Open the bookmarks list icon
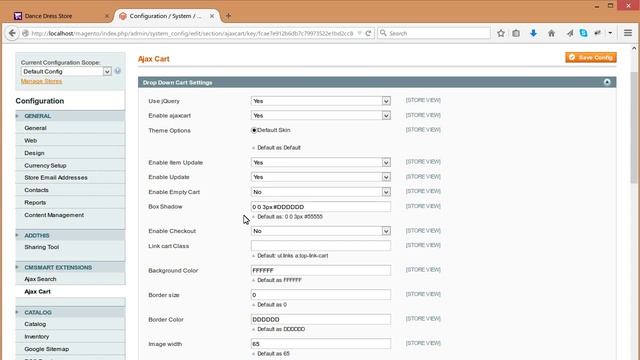Image resolution: width=640 pixels, height=360 pixels. click(x=516, y=33)
